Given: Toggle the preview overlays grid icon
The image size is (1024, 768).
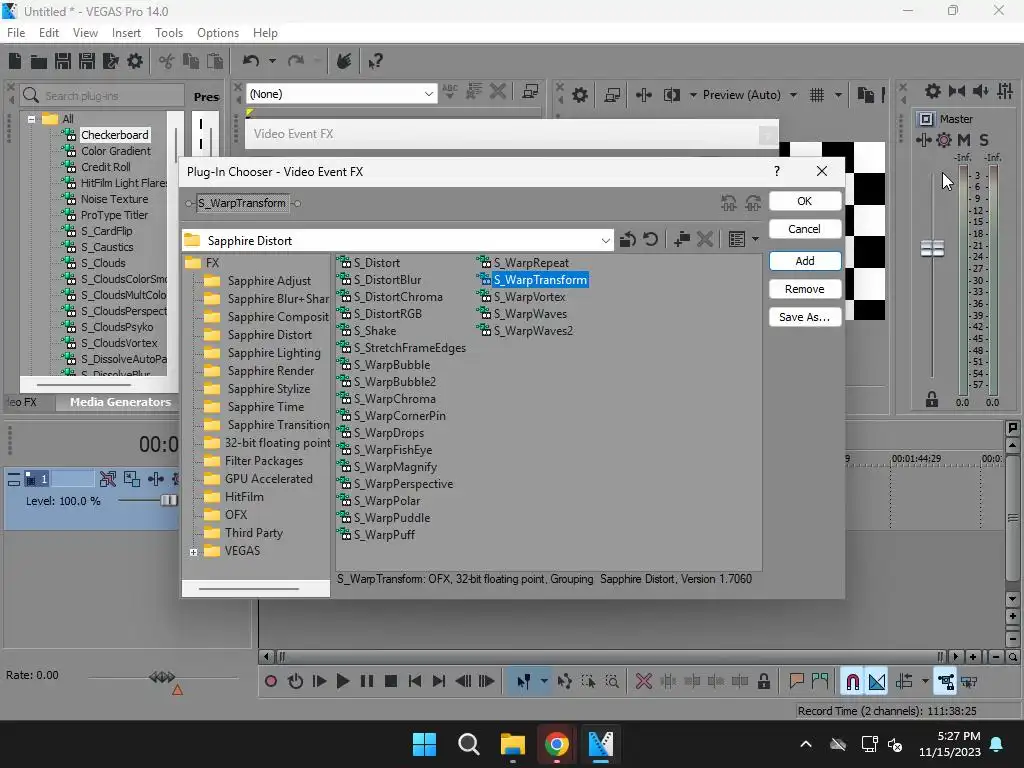Looking at the screenshot, I should pos(817,95).
